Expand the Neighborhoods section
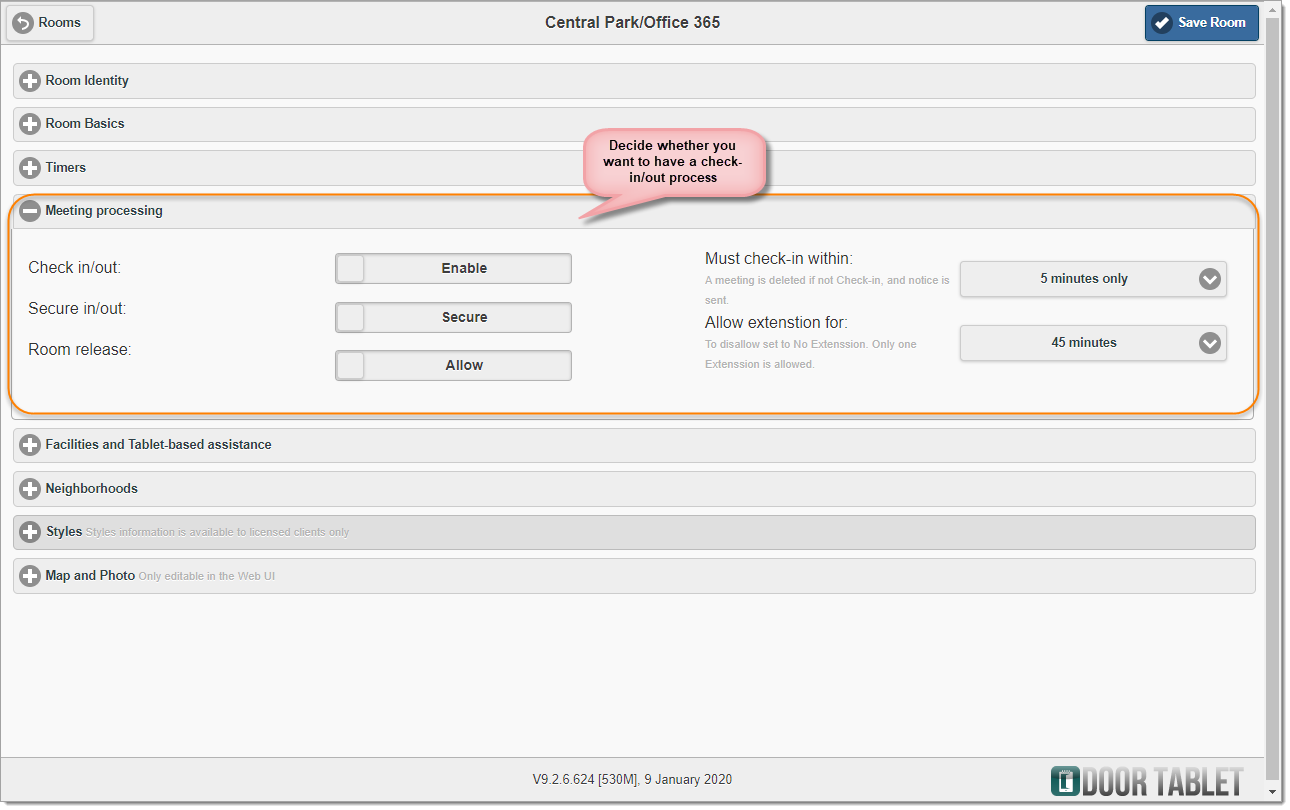 click(634, 489)
